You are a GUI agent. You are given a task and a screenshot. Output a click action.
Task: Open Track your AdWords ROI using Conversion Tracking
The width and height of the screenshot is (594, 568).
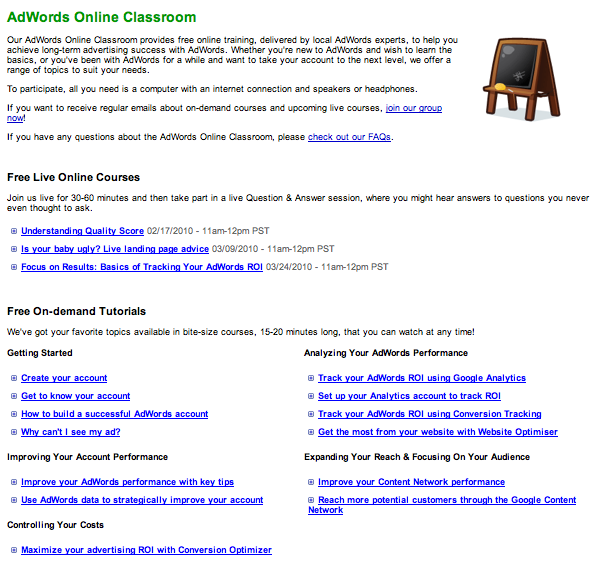pos(430,414)
